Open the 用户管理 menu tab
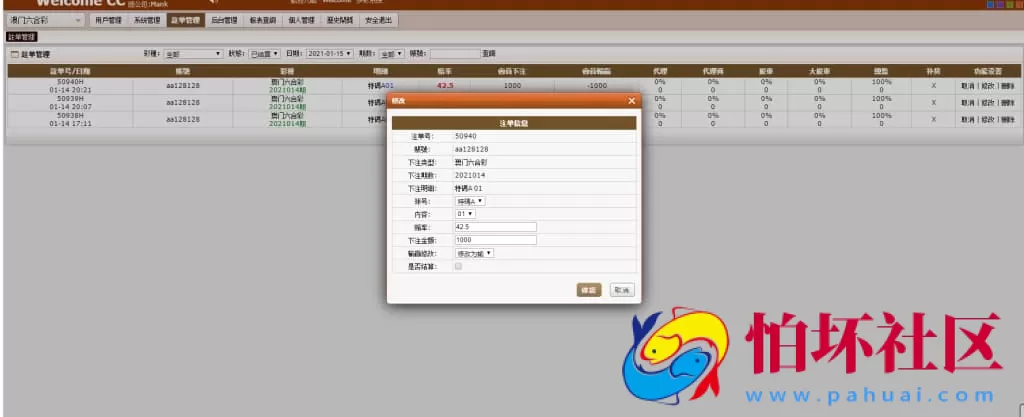Viewport: 1024px width, 417px height. coord(108,20)
